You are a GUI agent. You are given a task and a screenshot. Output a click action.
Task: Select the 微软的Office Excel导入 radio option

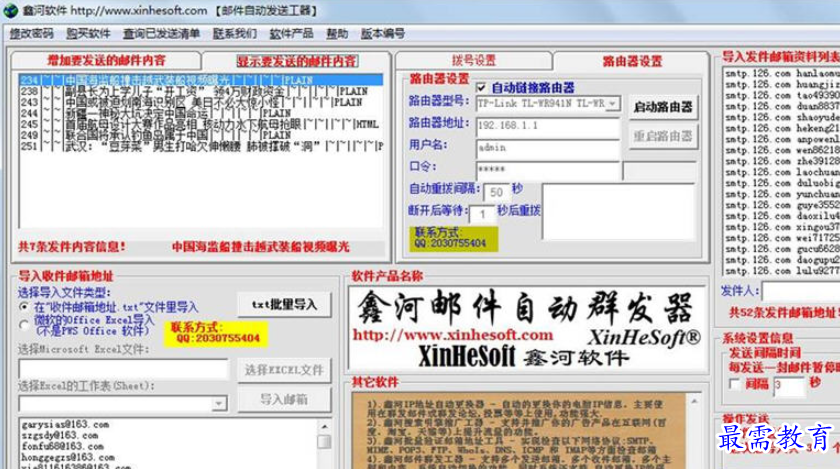24,325
